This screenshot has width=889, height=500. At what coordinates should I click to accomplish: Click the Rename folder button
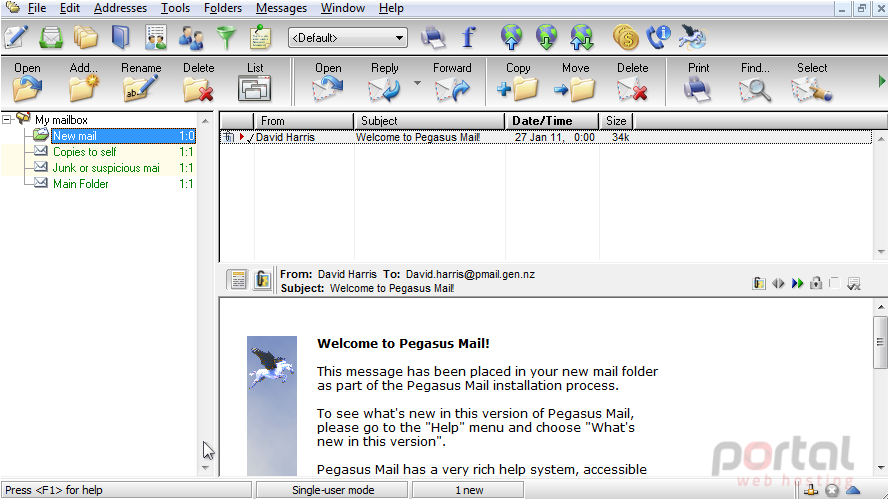pyautogui.click(x=141, y=82)
